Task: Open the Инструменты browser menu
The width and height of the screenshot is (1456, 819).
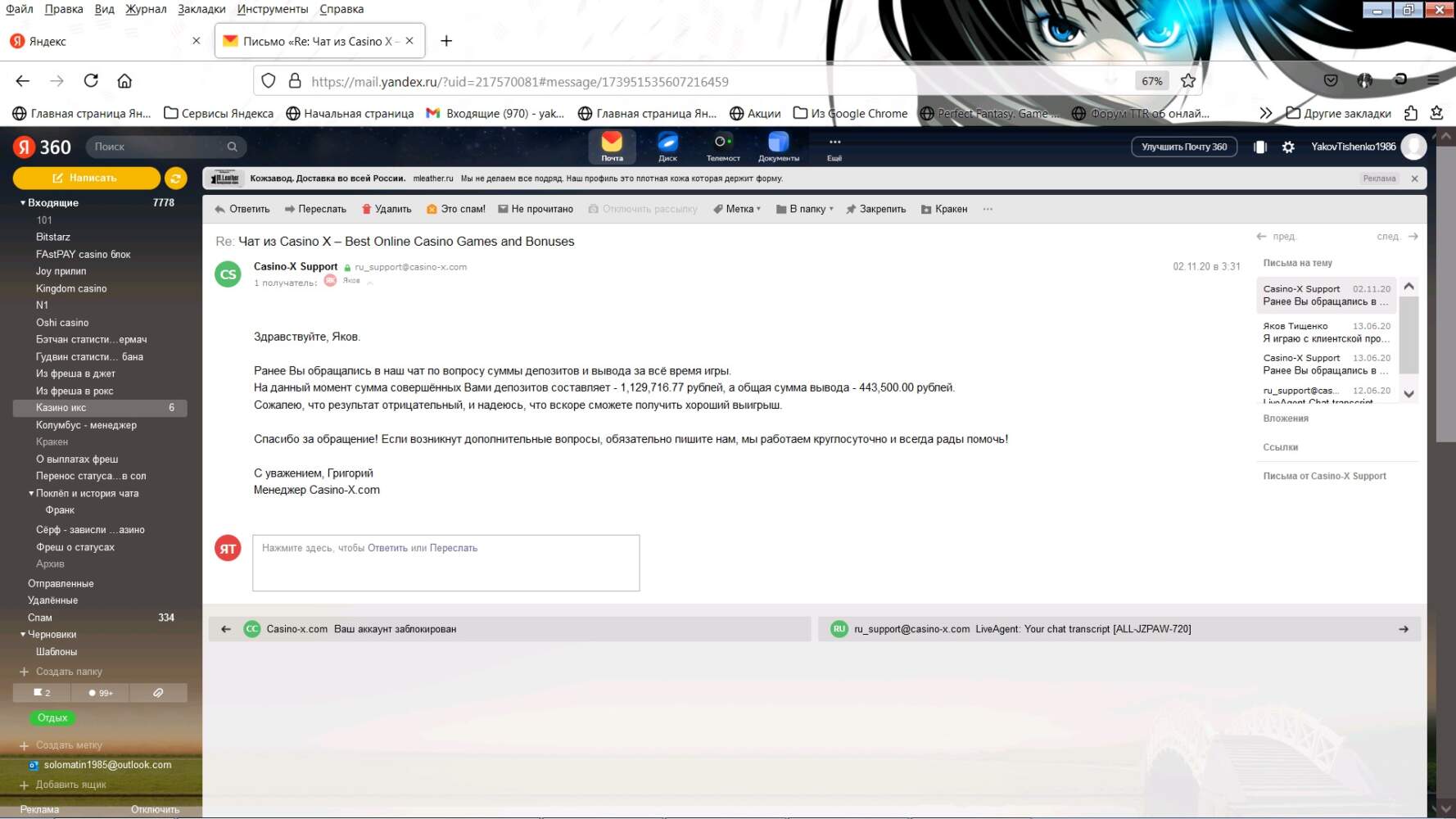Action: pos(273,9)
